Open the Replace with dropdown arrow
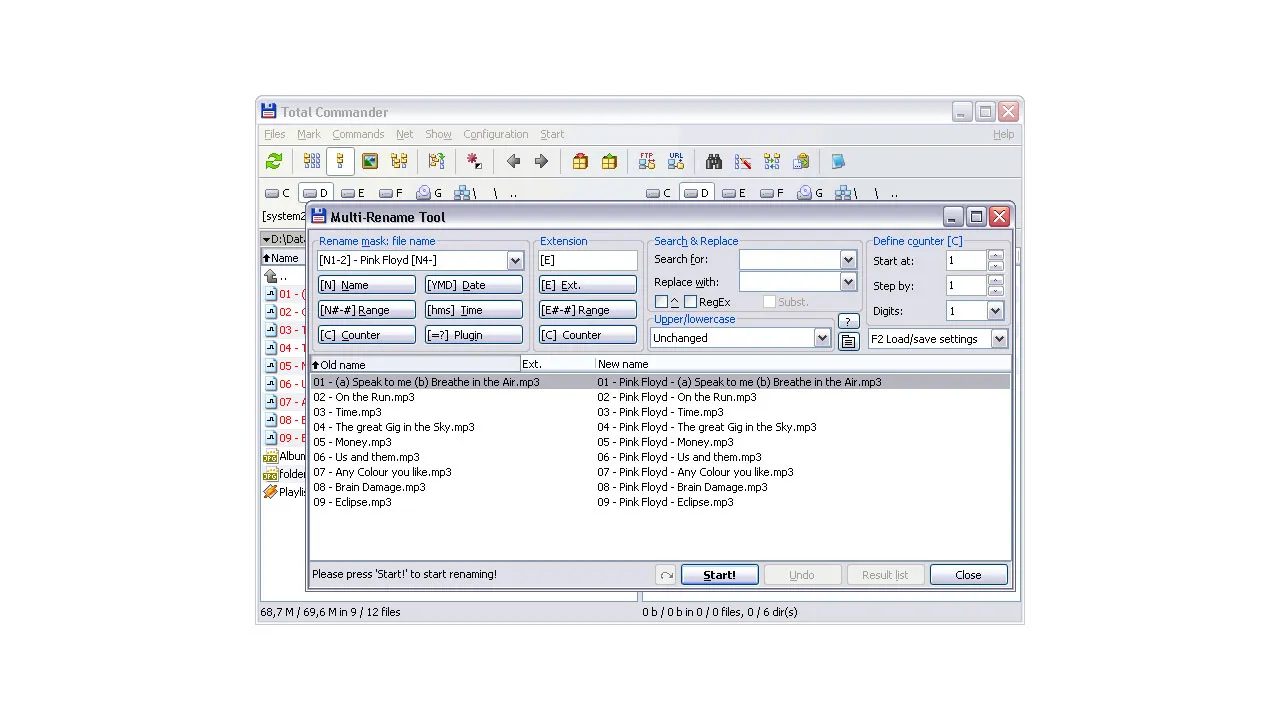The height and width of the screenshot is (720, 1280). pos(848,282)
